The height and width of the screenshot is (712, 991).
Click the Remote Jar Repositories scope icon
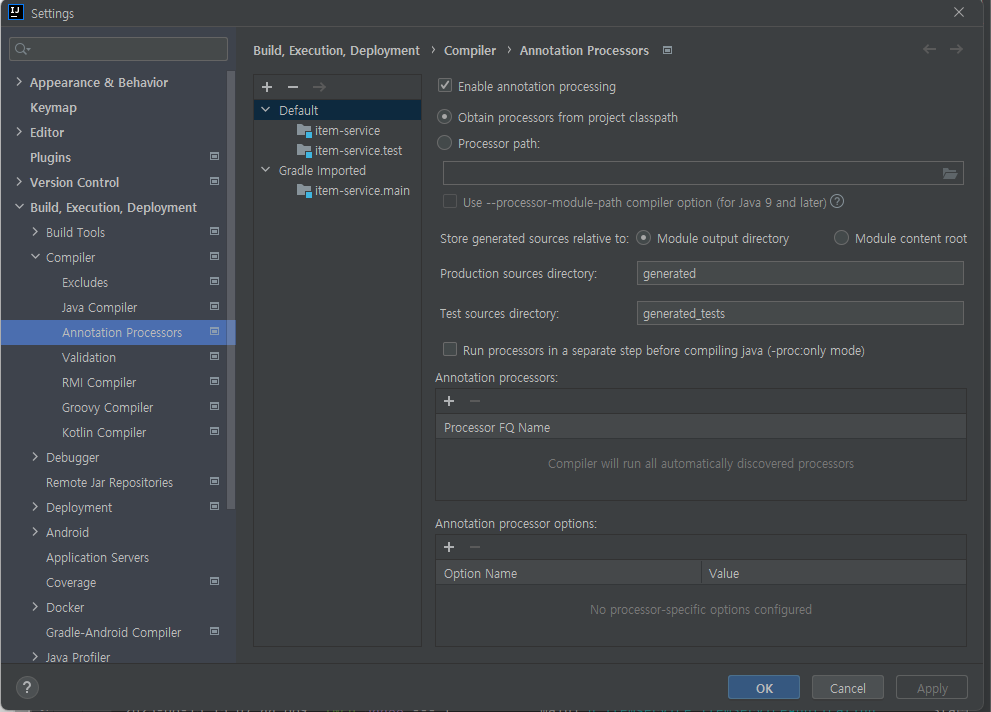pos(214,481)
